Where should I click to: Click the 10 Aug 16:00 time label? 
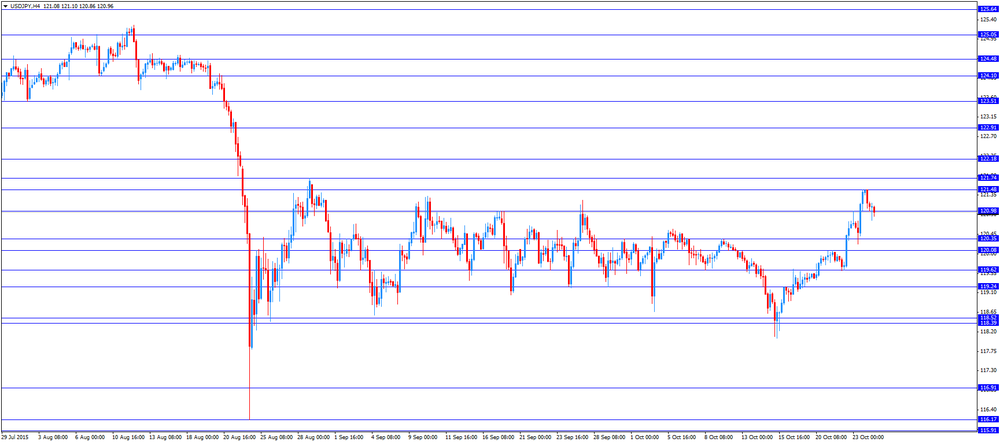128,438
